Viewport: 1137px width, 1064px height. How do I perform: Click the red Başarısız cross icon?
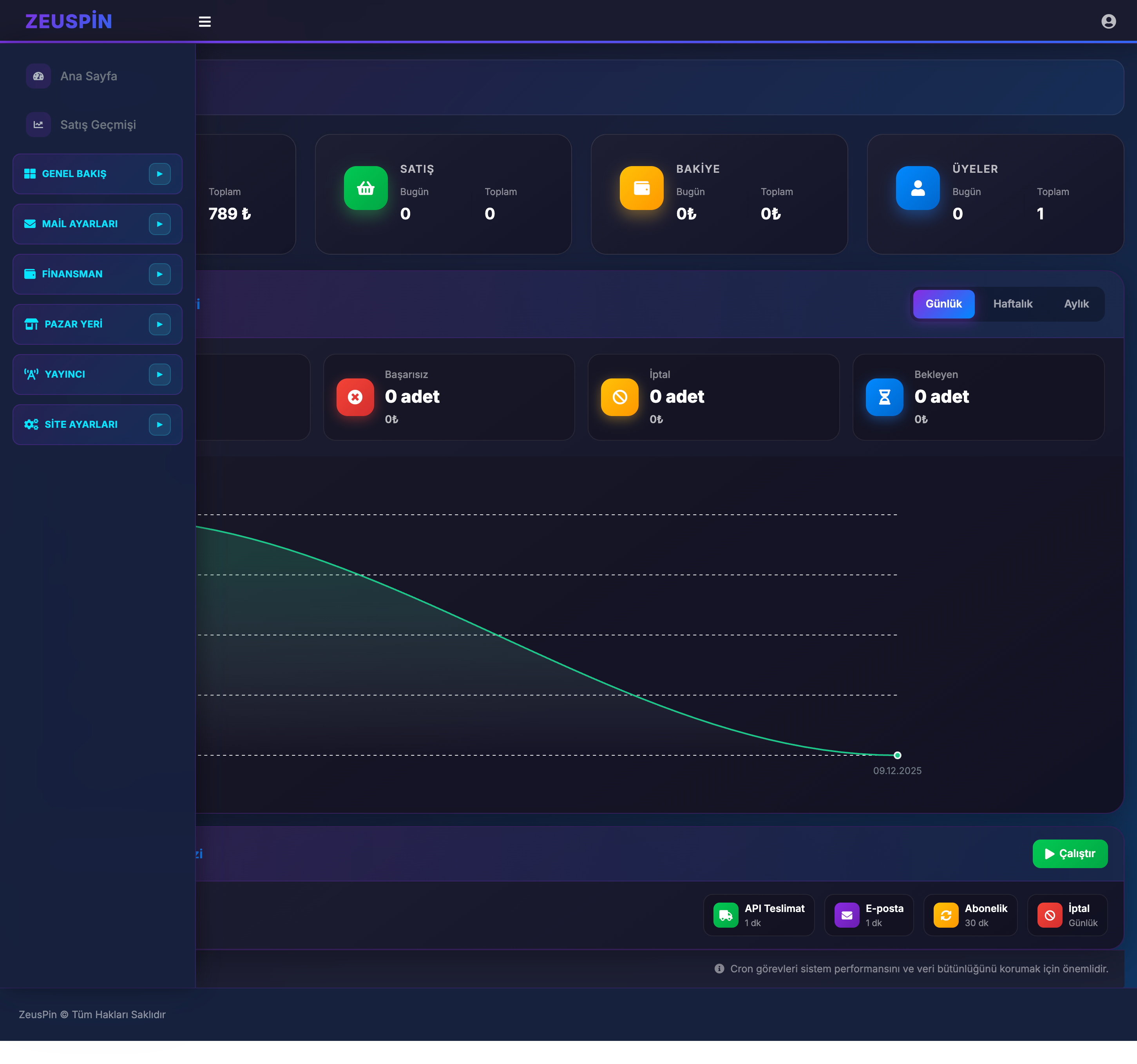pyautogui.click(x=355, y=397)
